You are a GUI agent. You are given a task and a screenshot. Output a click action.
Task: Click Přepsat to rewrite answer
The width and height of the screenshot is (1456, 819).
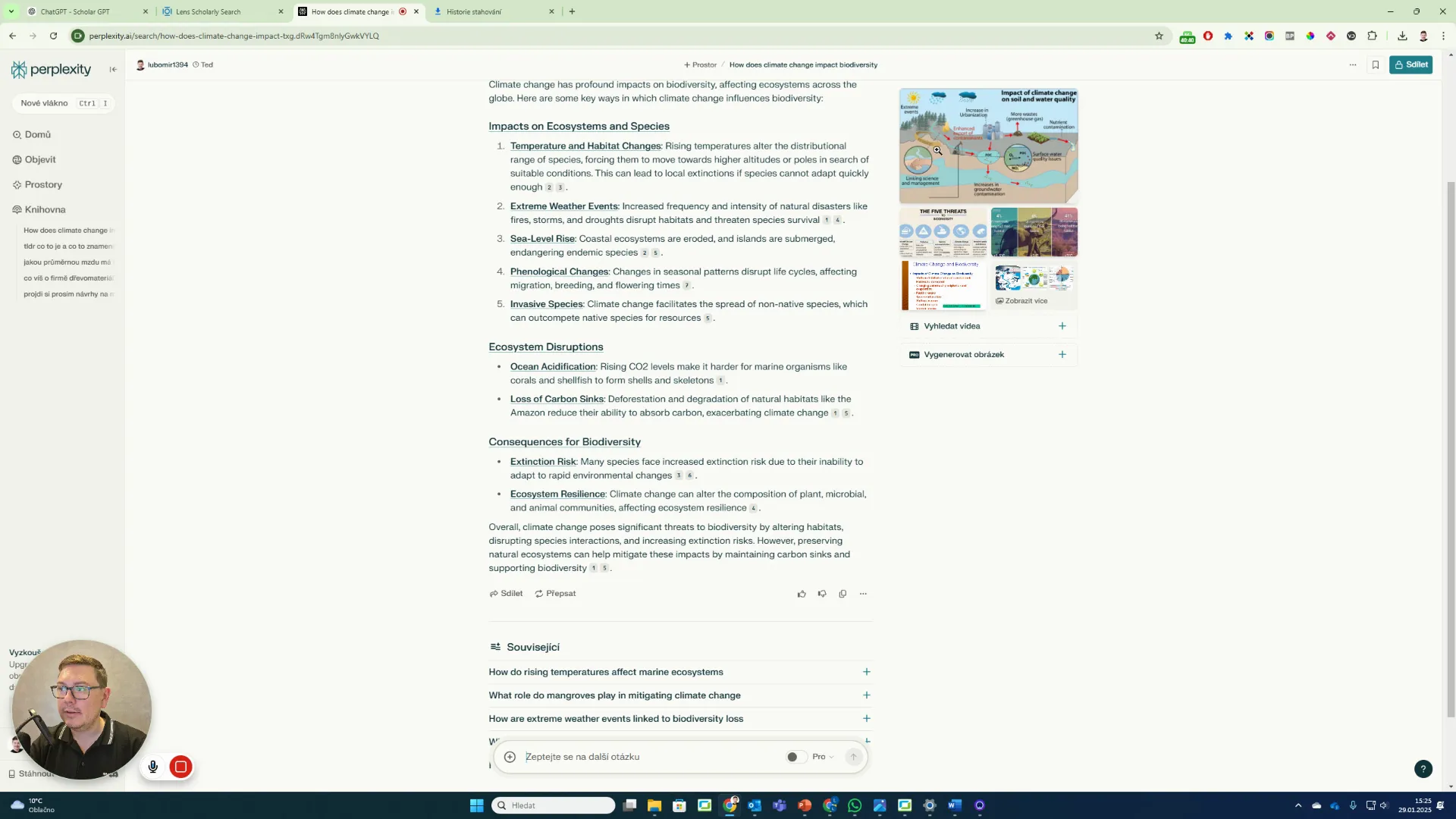tap(555, 594)
